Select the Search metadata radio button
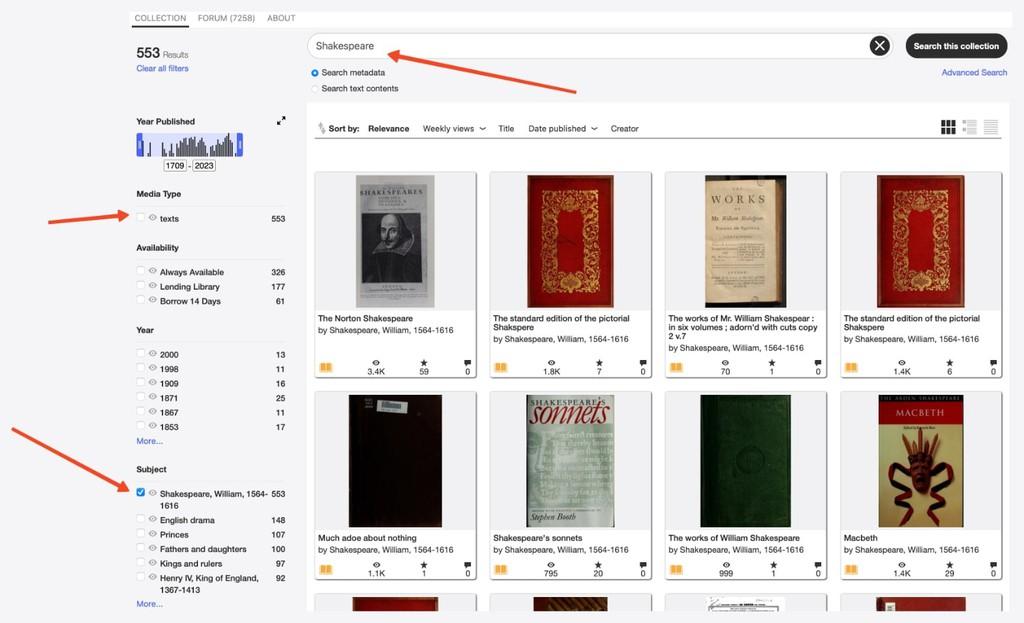The height and width of the screenshot is (623, 1024). pyautogui.click(x=315, y=72)
